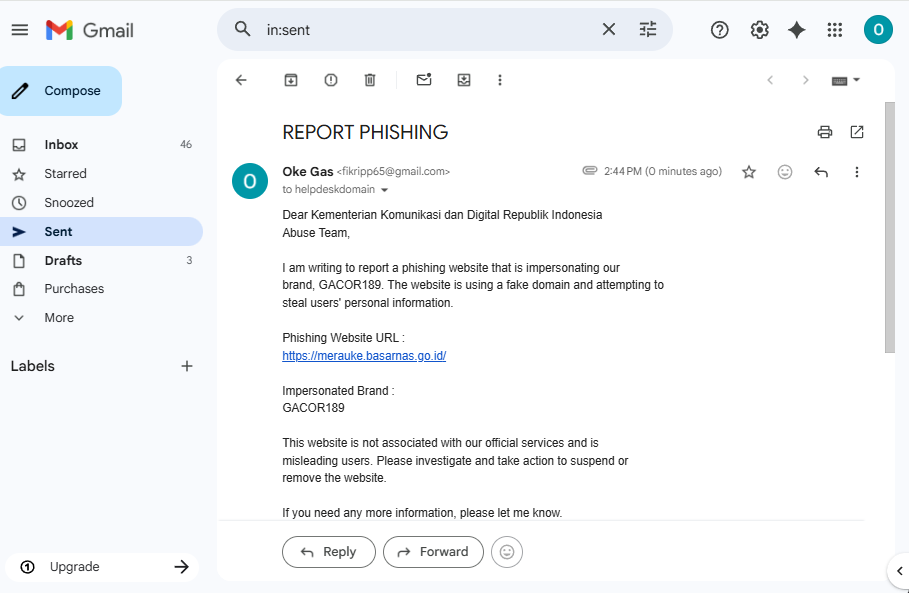
Task: Report this message as spam
Action: click(x=331, y=80)
